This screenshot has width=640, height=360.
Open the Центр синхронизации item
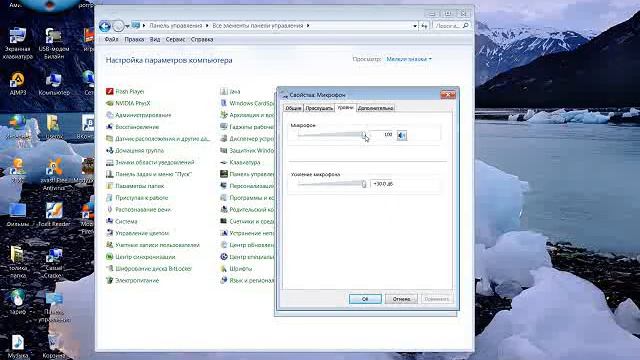[140, 257]
